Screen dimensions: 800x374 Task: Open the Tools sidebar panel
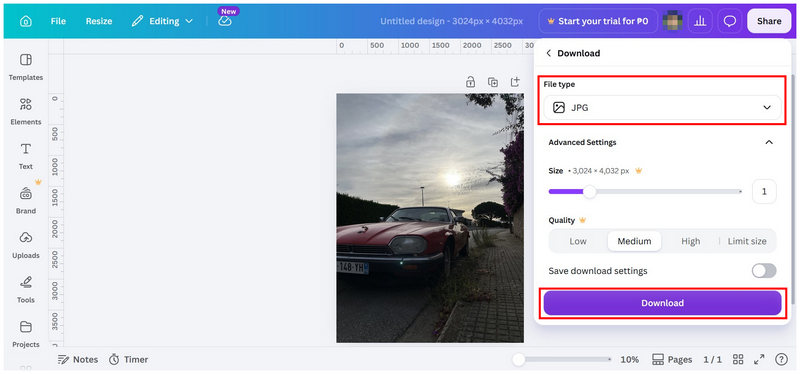coord(26,289)
